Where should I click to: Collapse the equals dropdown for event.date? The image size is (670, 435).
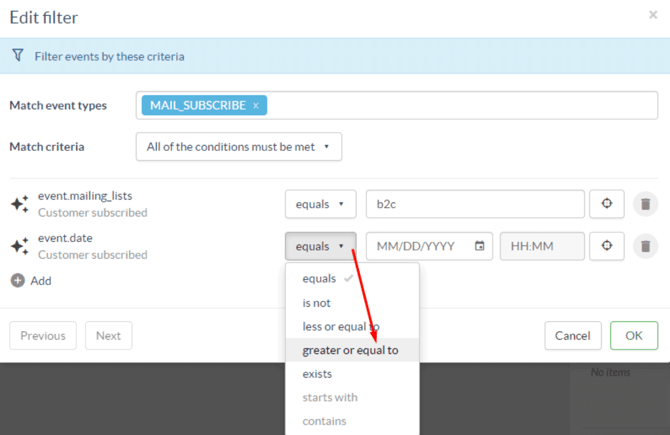tap(320, 246)
